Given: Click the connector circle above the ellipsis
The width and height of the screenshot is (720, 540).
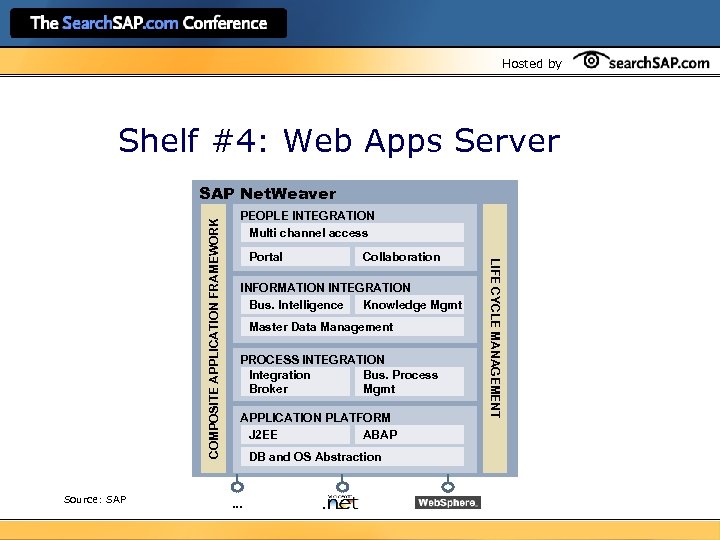Looking at the screenshot, I should (237, 486).
